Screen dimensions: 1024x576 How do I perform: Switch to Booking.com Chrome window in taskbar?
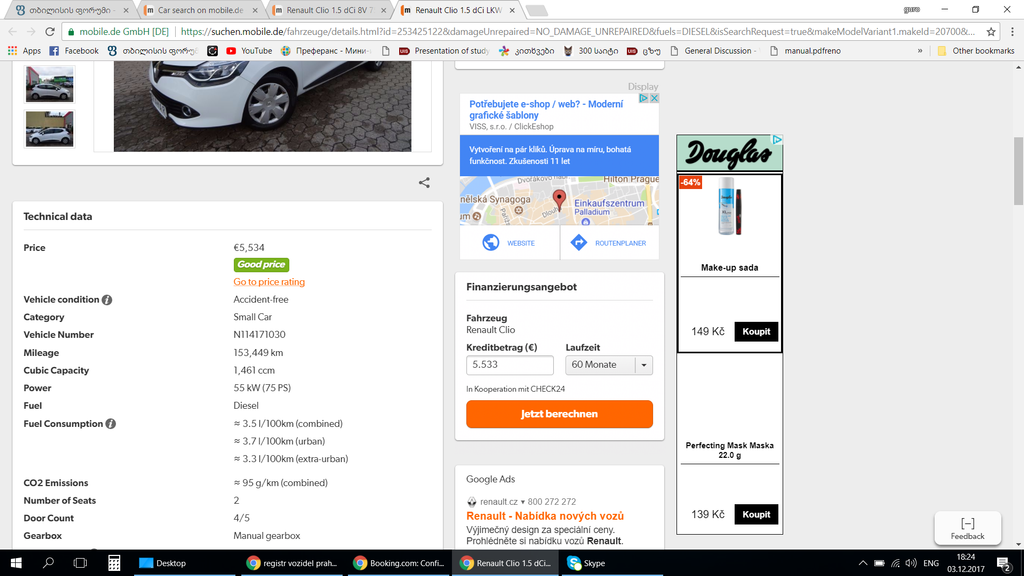click(x=398, y=563)
